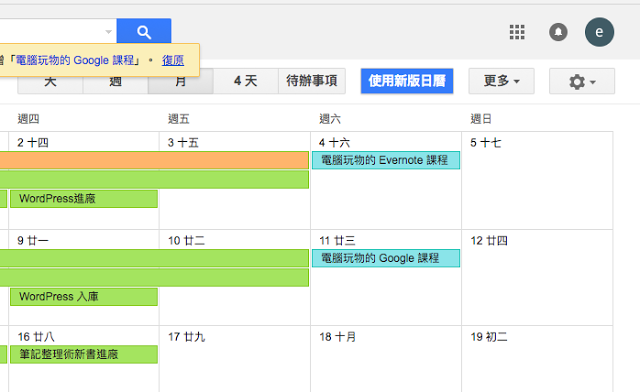Open the account avatar with letter e

[x=599, y=32]
